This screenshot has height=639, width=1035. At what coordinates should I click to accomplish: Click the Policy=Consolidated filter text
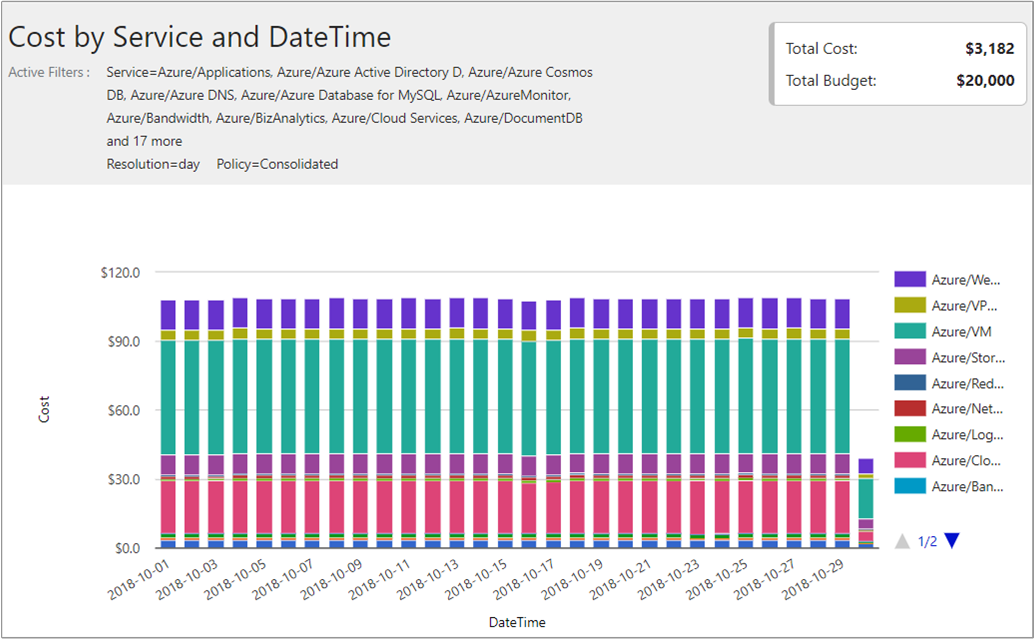tap(277, 164)
